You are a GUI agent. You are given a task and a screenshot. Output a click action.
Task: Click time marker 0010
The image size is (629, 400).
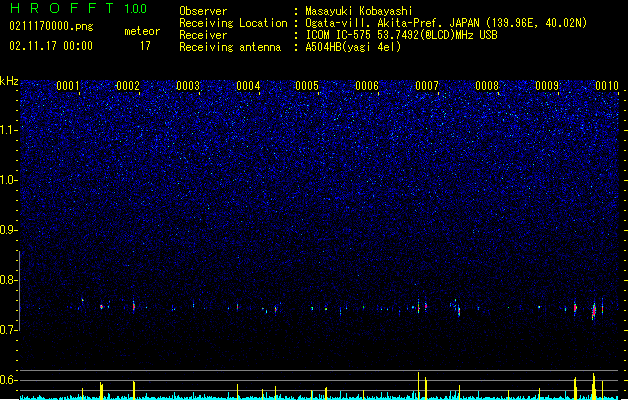(x=607, y=85)
